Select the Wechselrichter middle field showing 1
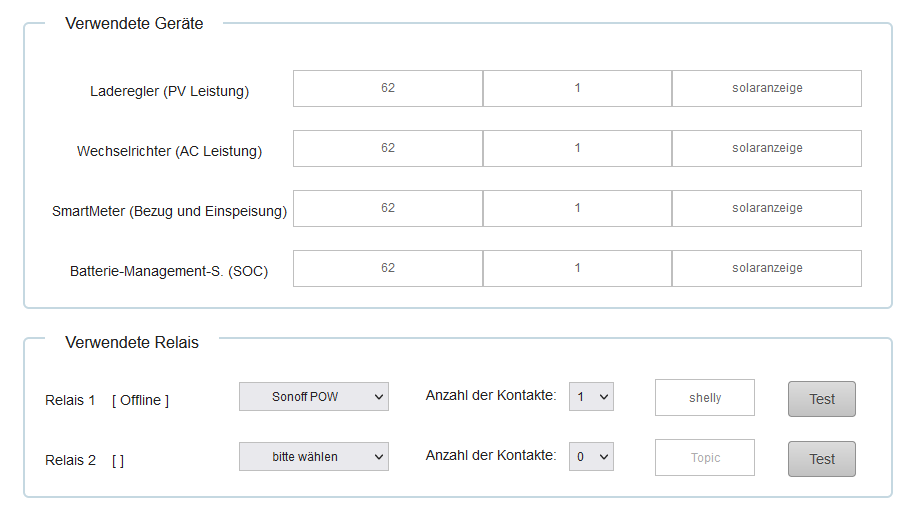Viewport: 902px width, 514px height. tap(577, 148)
